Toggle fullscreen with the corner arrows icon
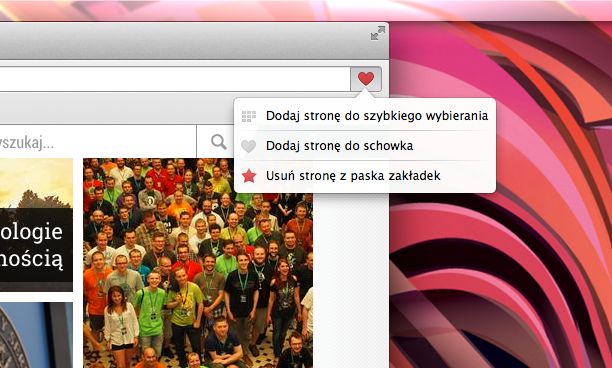This screenshot has height=368, width=612. point(378,33)
